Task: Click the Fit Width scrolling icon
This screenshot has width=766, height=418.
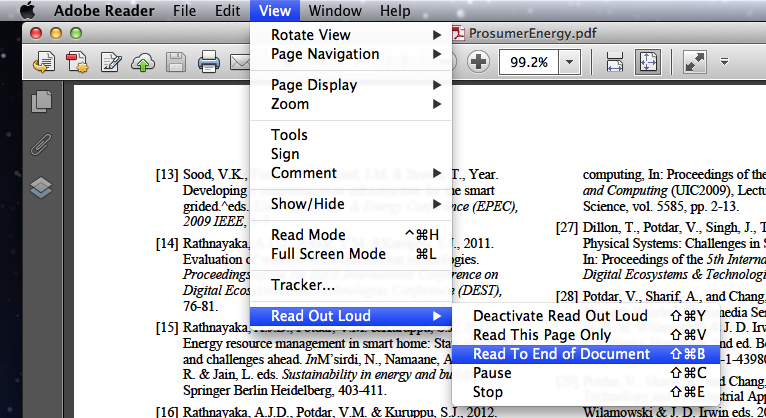Action: pos(615,62)
